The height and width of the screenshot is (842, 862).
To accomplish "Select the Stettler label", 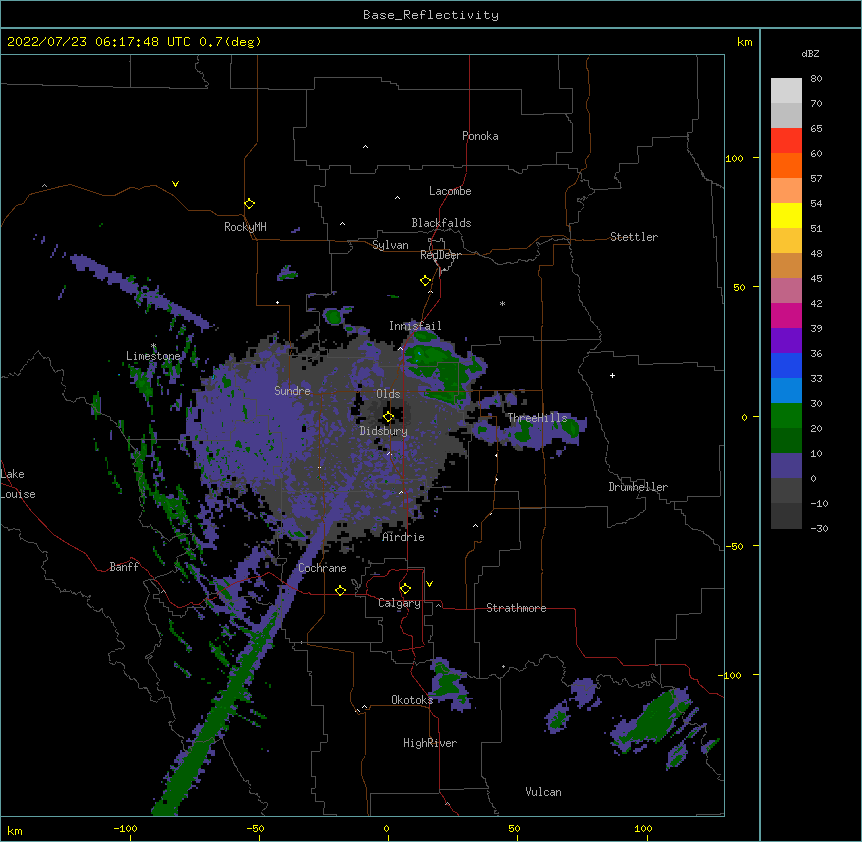I will click(634, 237).
